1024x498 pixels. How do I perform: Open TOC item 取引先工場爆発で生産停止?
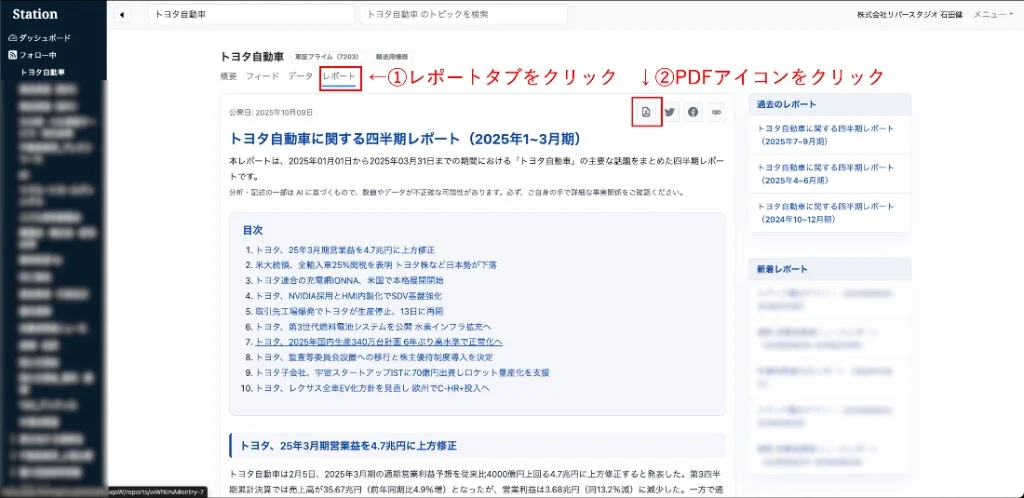pyautogui.click(x=349, y=311)
